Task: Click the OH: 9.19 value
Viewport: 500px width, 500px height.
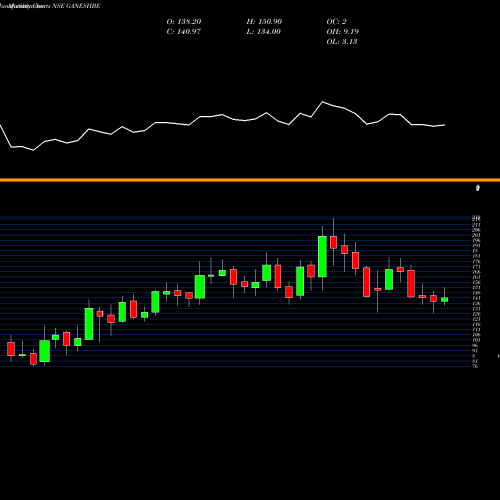Action: pyautogui.click(x=342, y=32)
